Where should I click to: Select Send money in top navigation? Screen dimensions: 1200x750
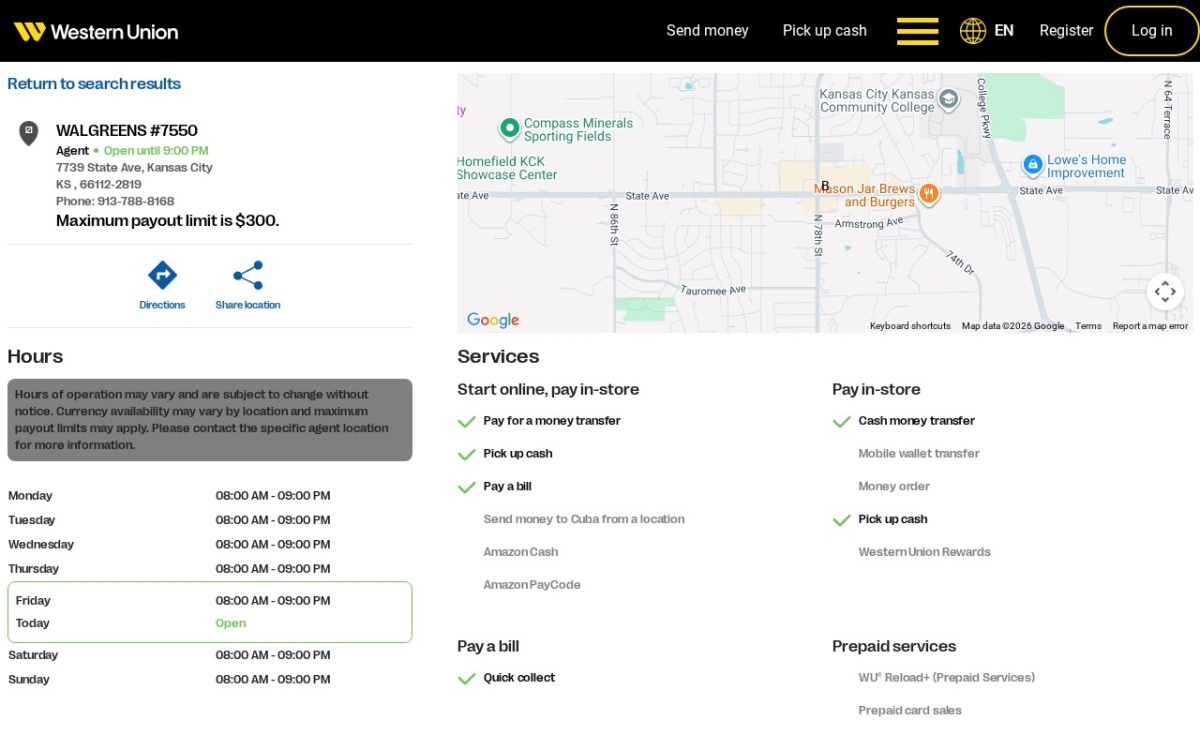[707, 31]
